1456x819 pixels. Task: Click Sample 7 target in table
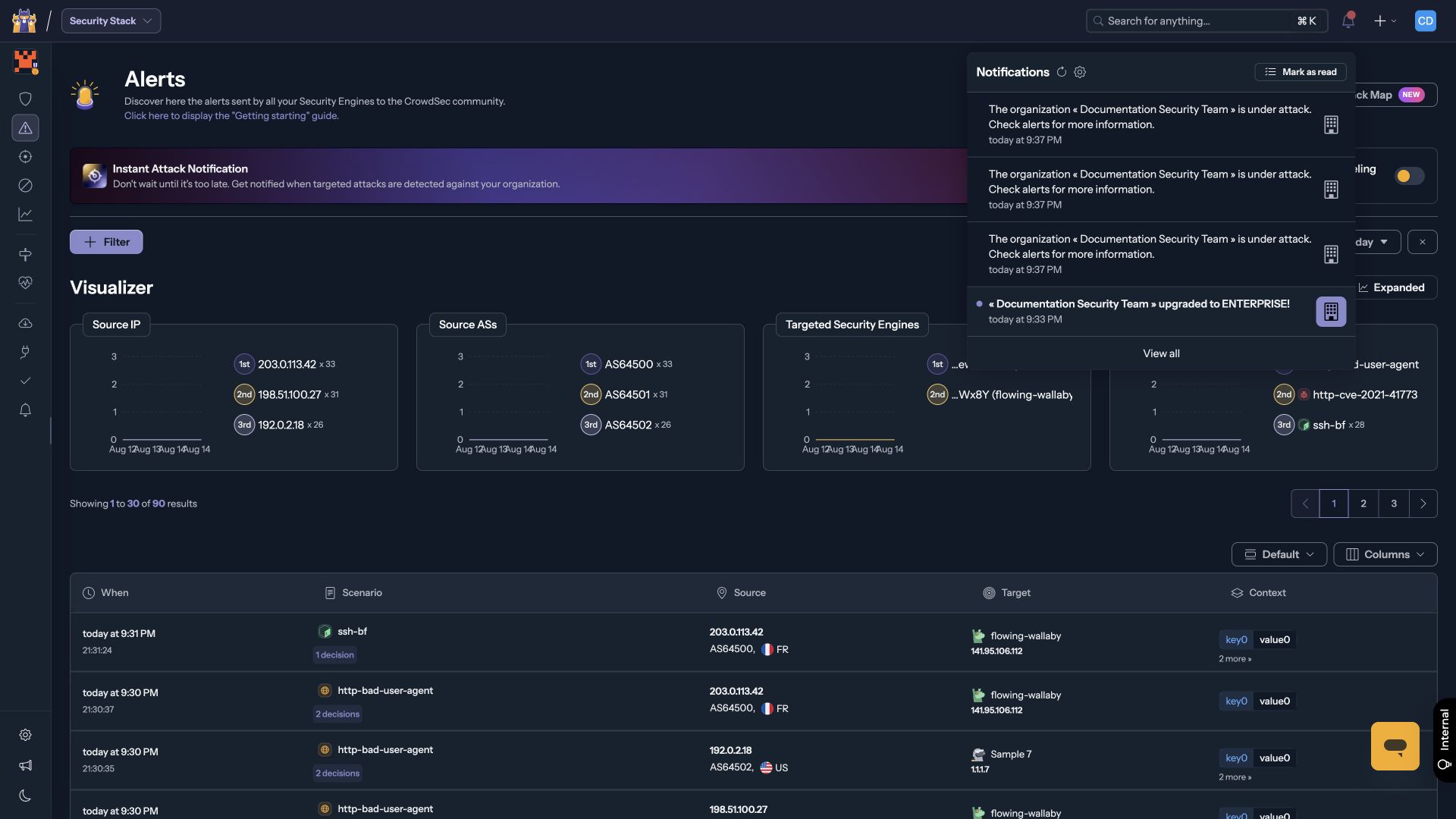coord(1010,755)
